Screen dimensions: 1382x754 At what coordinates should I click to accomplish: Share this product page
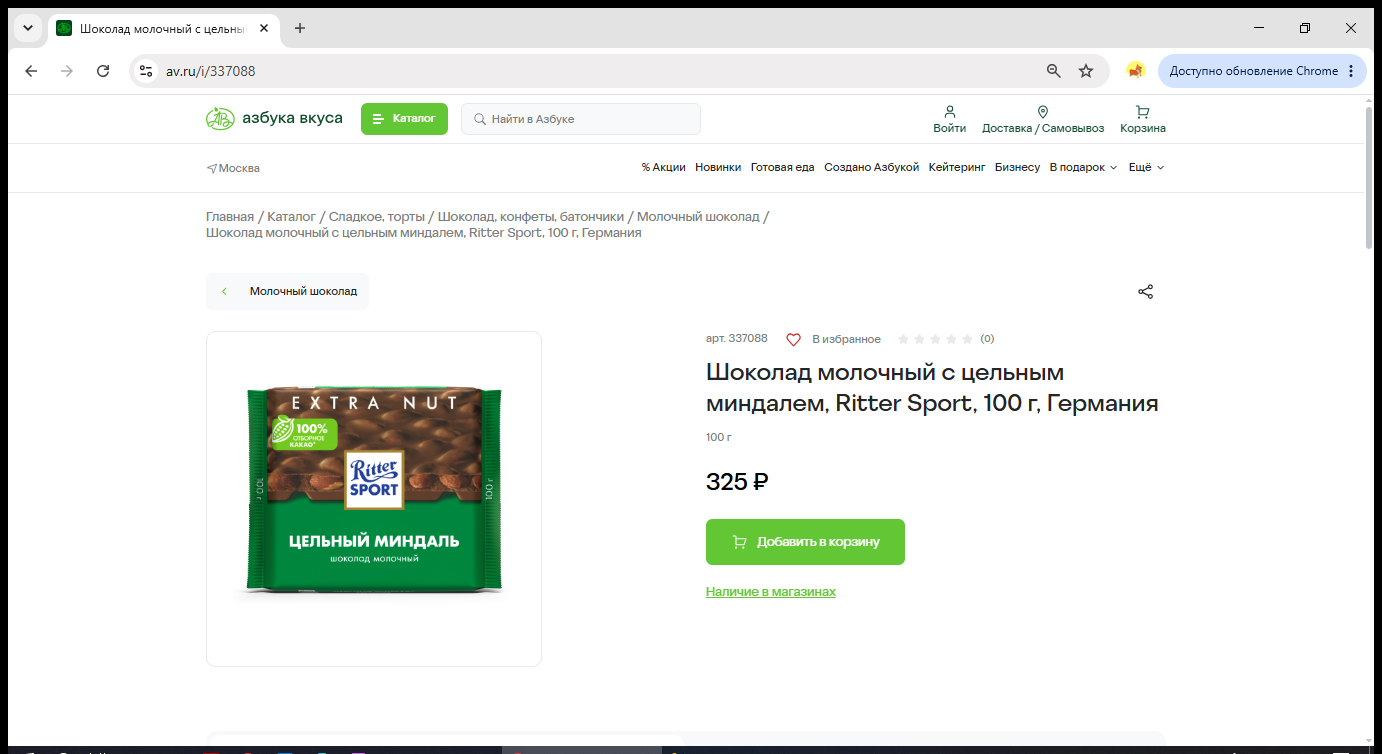(1146, 292)
